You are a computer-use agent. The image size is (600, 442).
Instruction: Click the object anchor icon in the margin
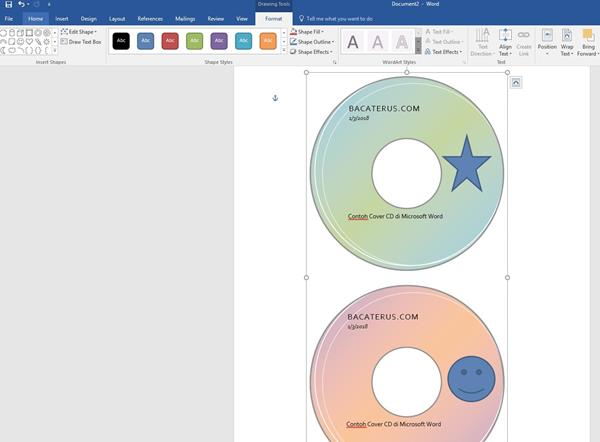[x=275, y=98]
